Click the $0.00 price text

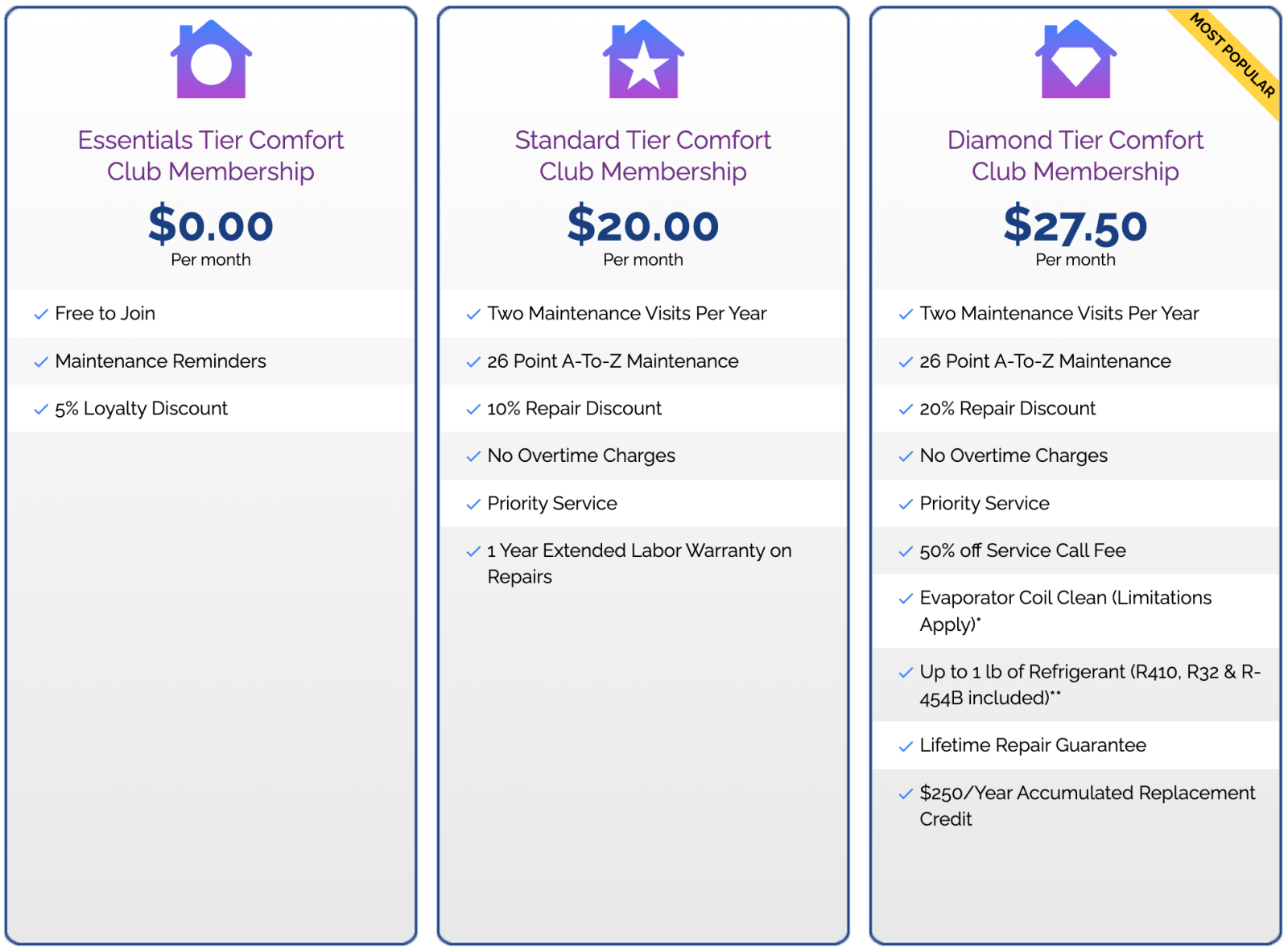click(211, 225)
